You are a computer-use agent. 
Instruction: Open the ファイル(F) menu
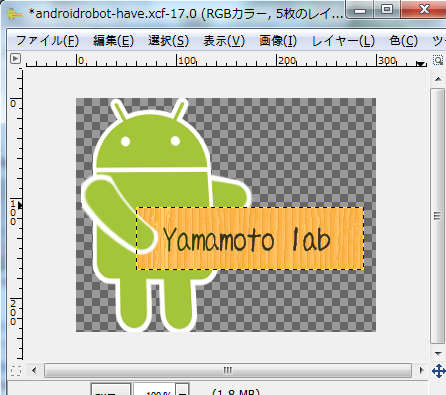47,41
